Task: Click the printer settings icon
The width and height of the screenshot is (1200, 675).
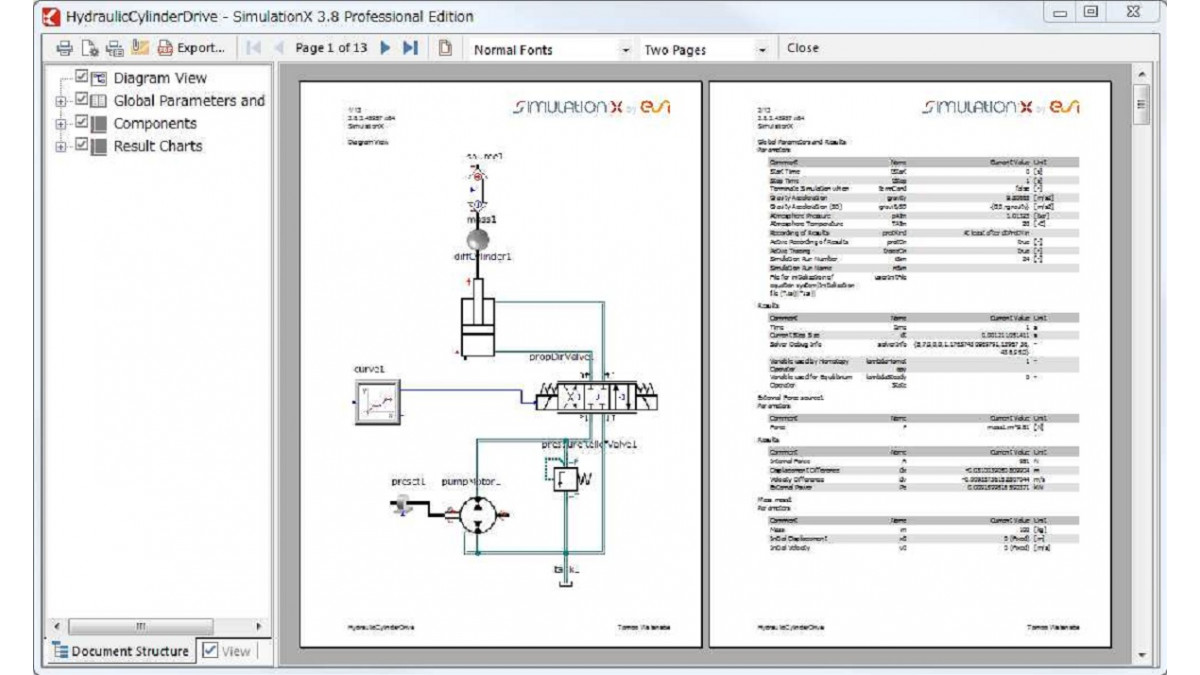Action: [114, 48]
